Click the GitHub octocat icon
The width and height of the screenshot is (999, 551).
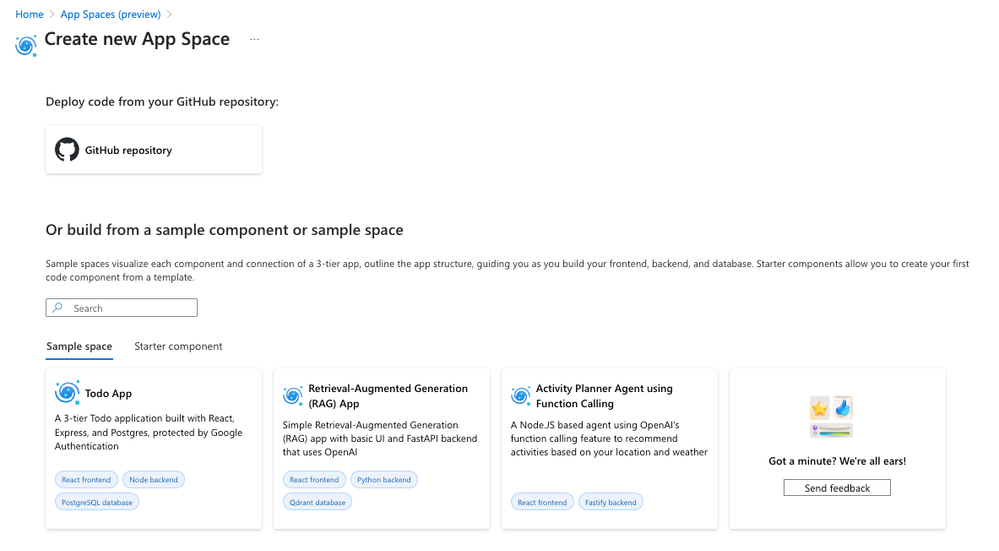(67, 150)
